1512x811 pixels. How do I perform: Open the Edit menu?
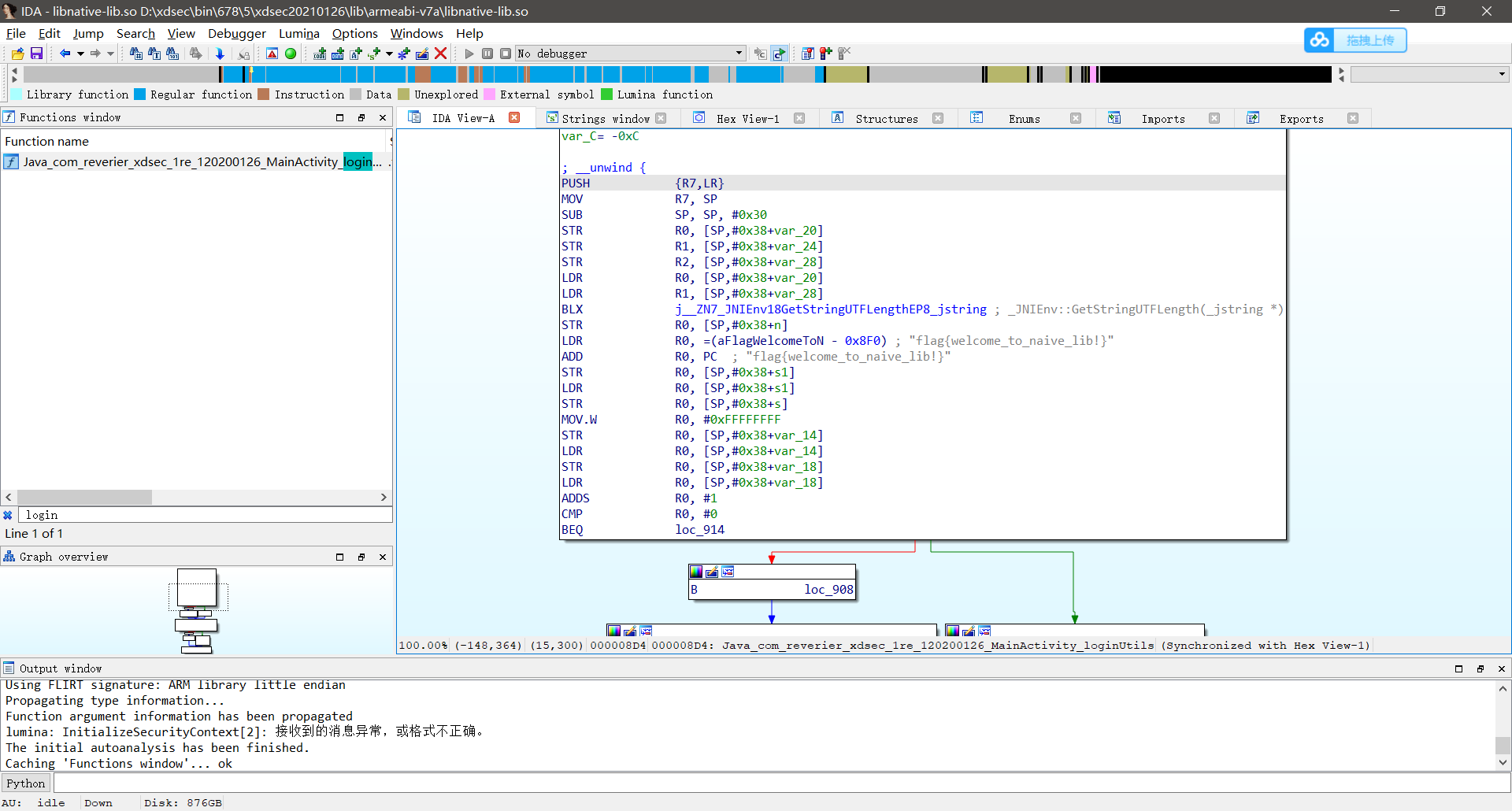[x=49, y=33]
